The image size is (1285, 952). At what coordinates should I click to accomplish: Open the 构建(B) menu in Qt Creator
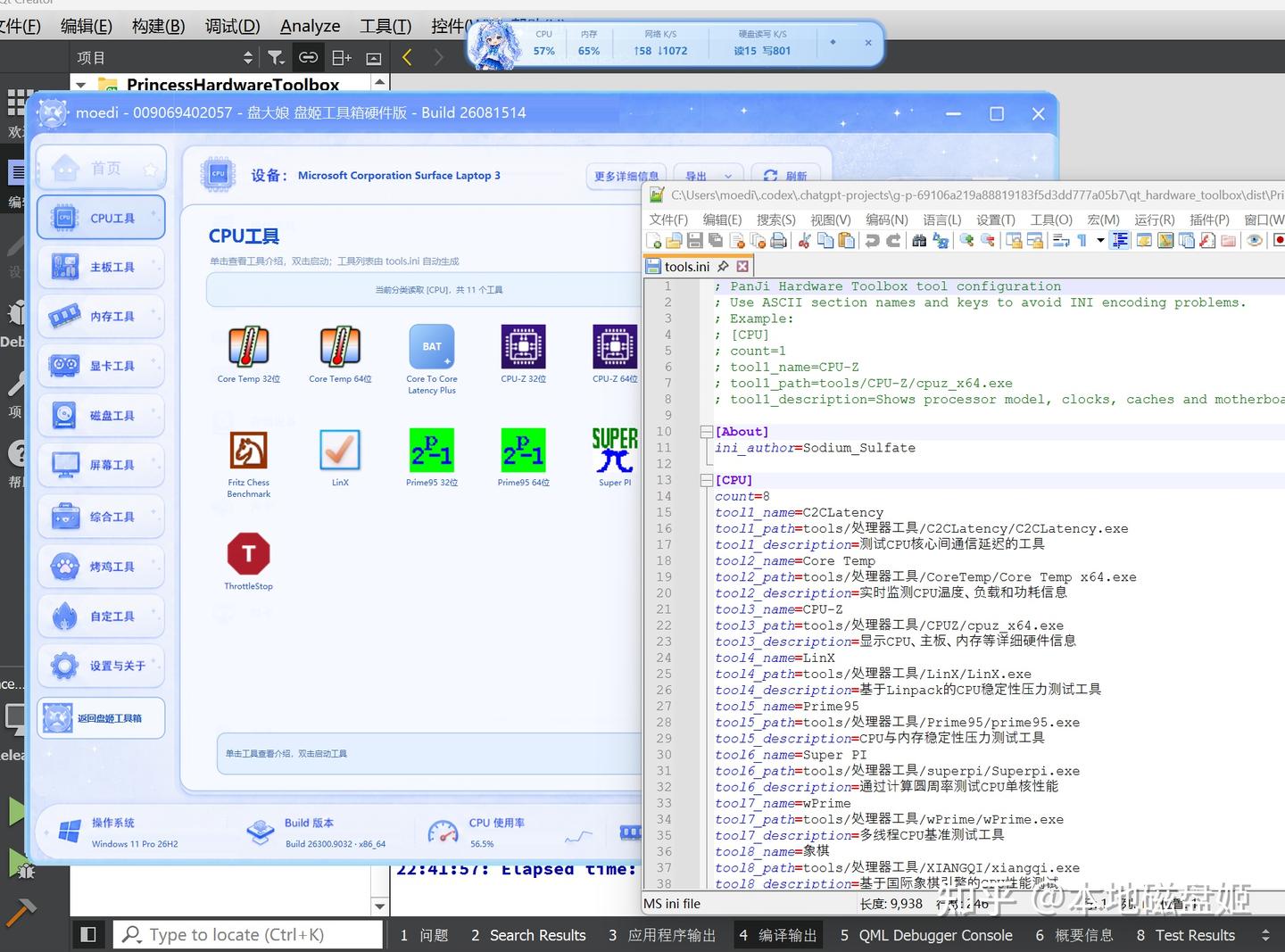coord(159,26)
